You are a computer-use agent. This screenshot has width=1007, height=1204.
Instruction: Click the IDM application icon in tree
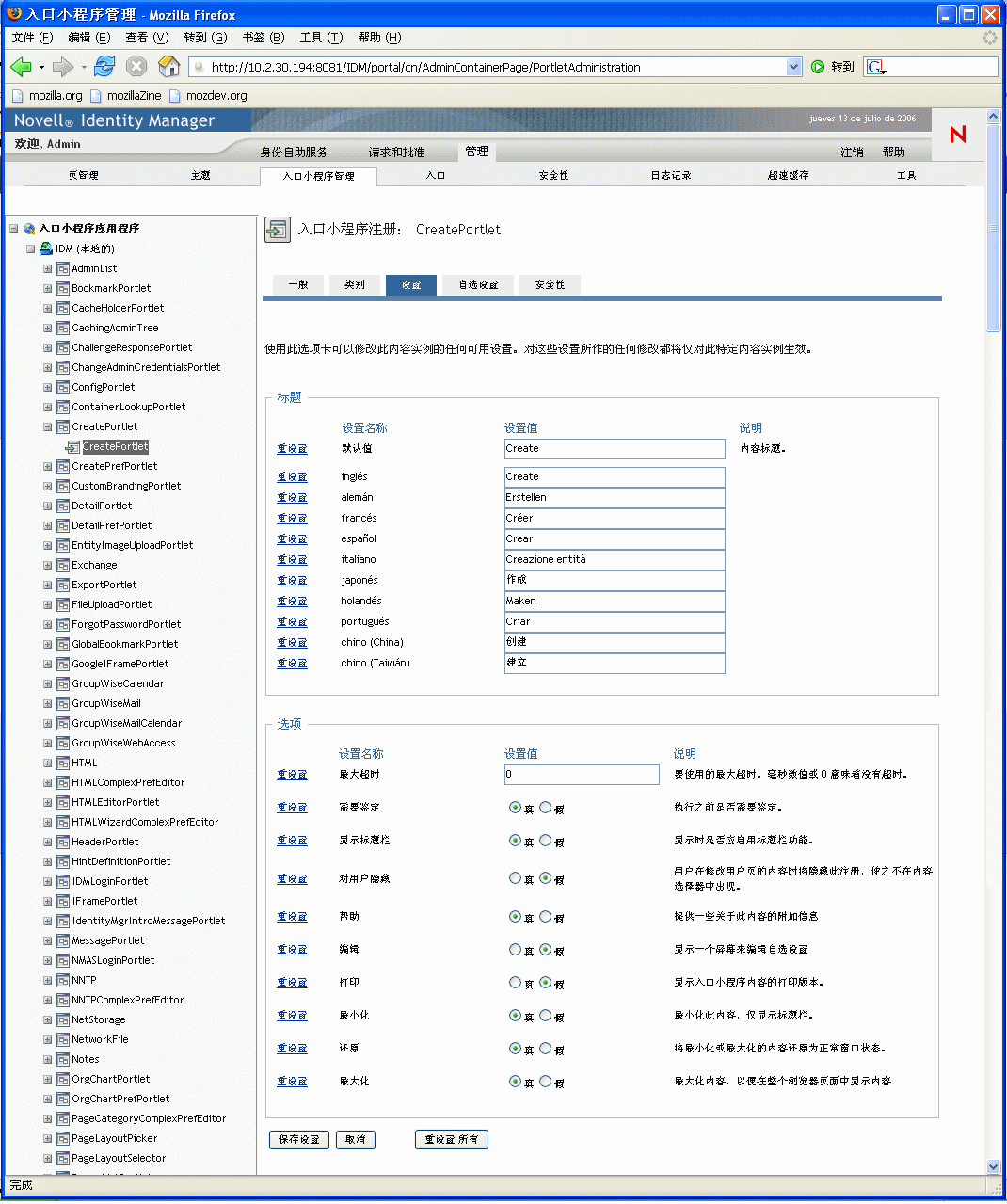pyautogui.click(x=46, y=249)
